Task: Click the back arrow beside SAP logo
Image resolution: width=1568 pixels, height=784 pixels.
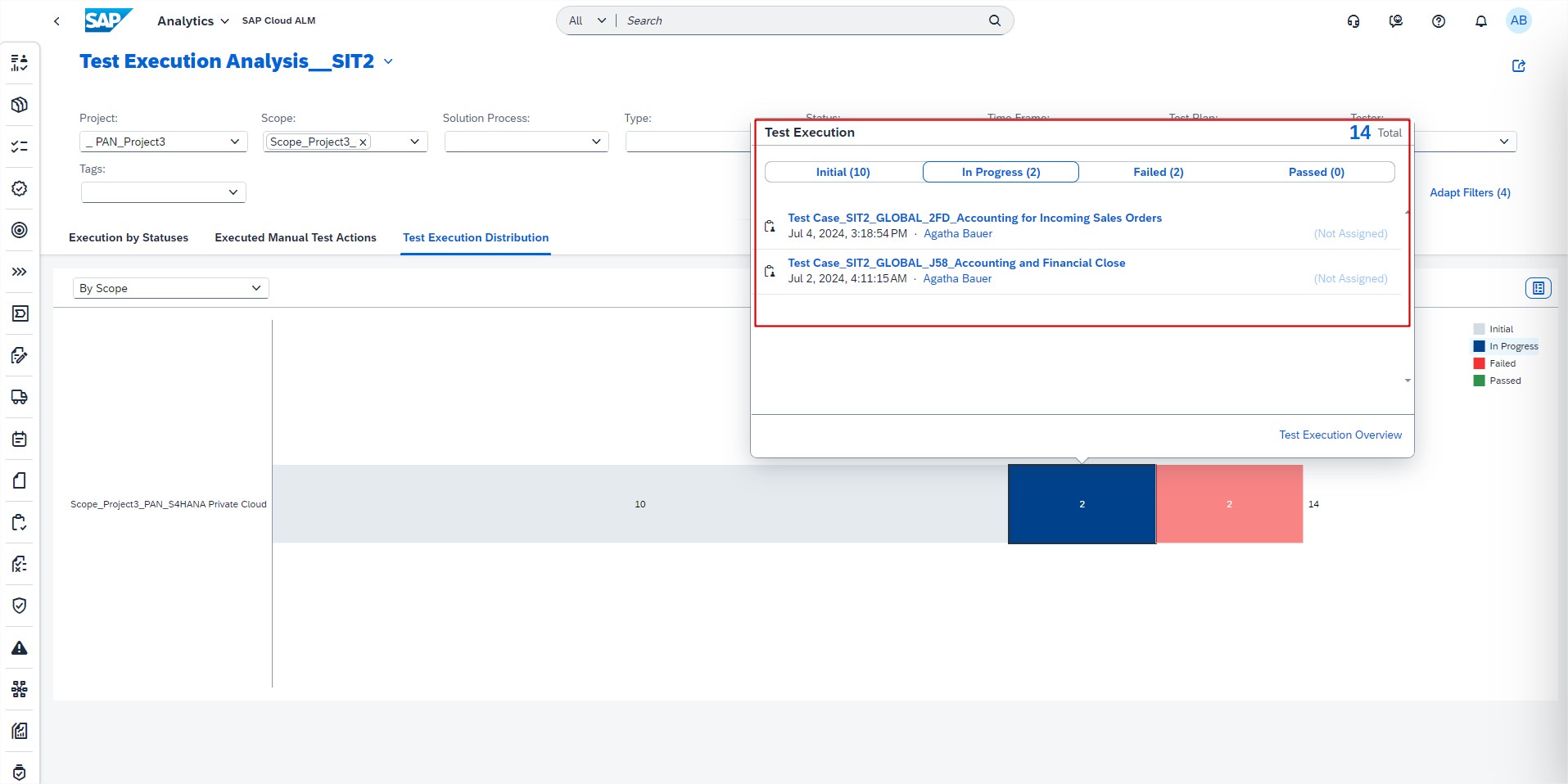Action: pos(56,21)
